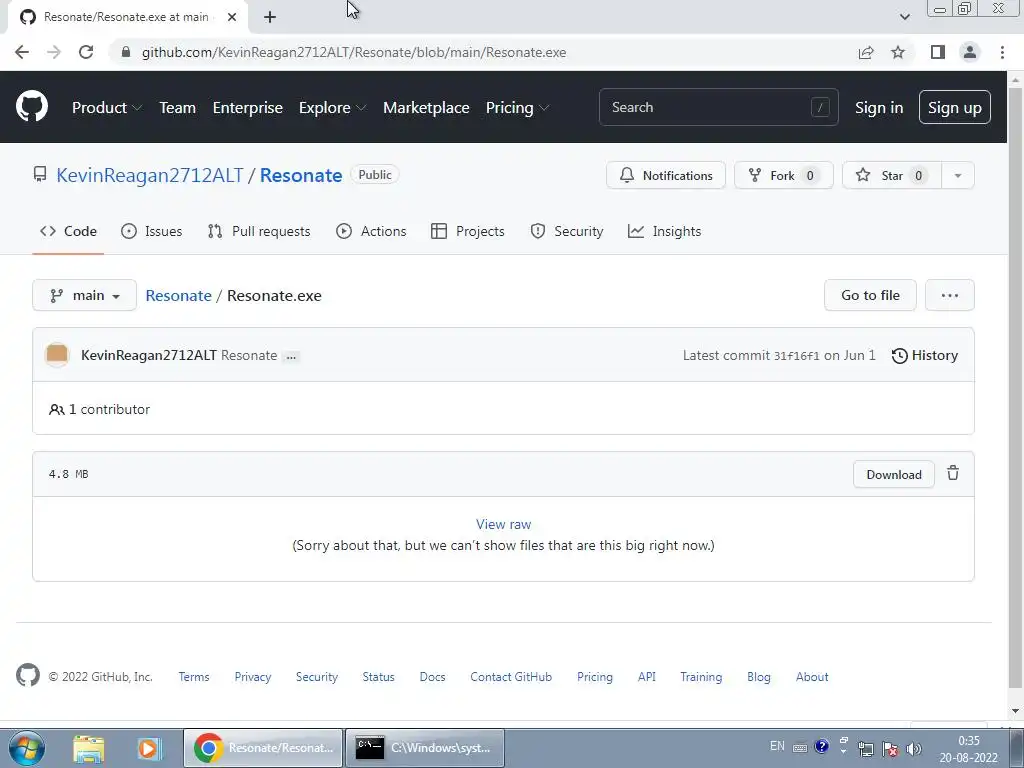Open a new browser tab
Image resolution: width=1024 pixels, height=768 pixels.
coord(270,17)
